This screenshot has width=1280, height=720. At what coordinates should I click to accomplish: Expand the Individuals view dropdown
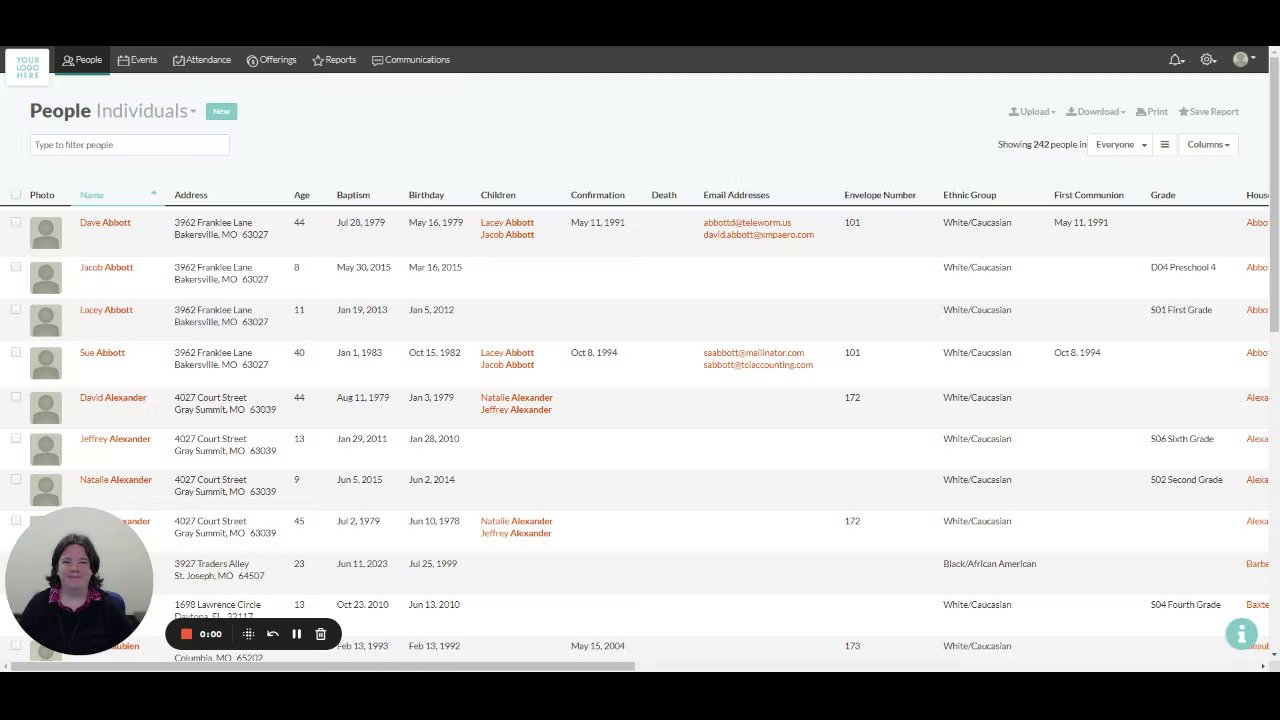coord(146,111)
